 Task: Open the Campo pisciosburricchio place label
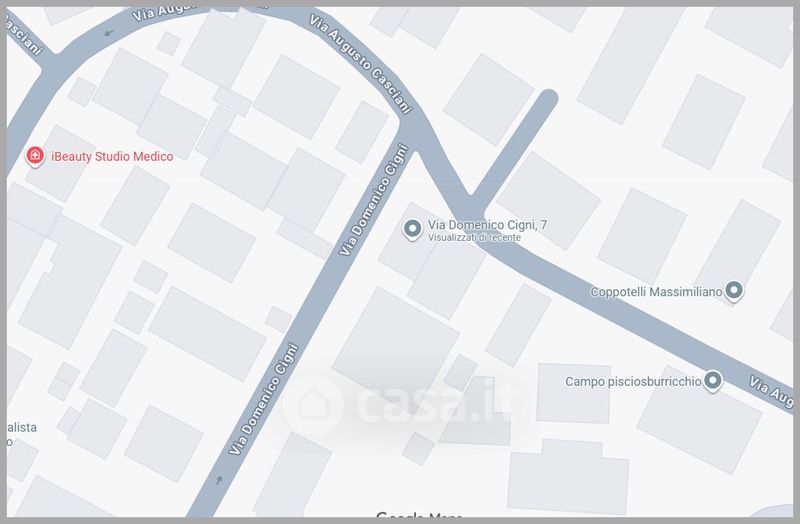[x=633, y=382]
